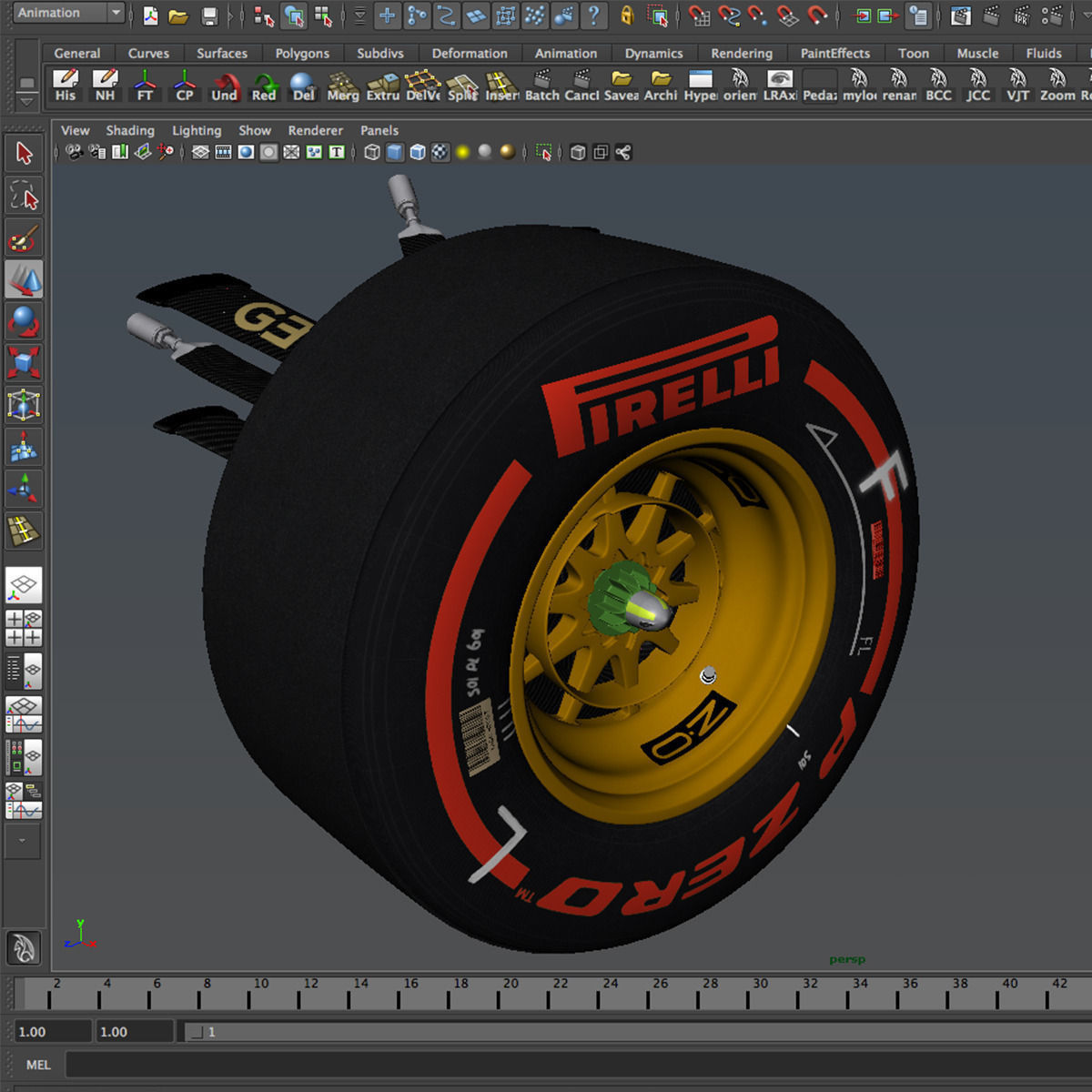The height and width of the screenshot is (1092, 1092).
Task: Select the arrow Select tool
Action: click(24, 153)
